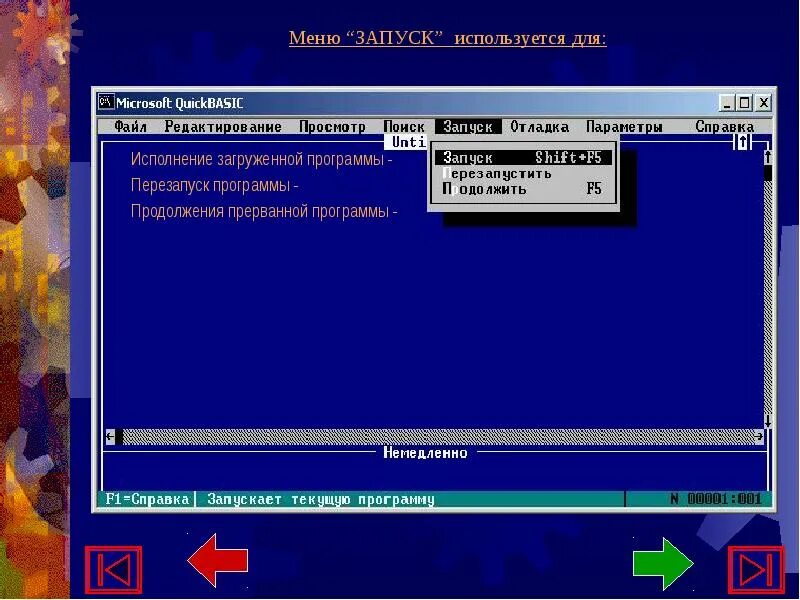Minimize the Microsoft QuickBASIC window

point(727,103)
